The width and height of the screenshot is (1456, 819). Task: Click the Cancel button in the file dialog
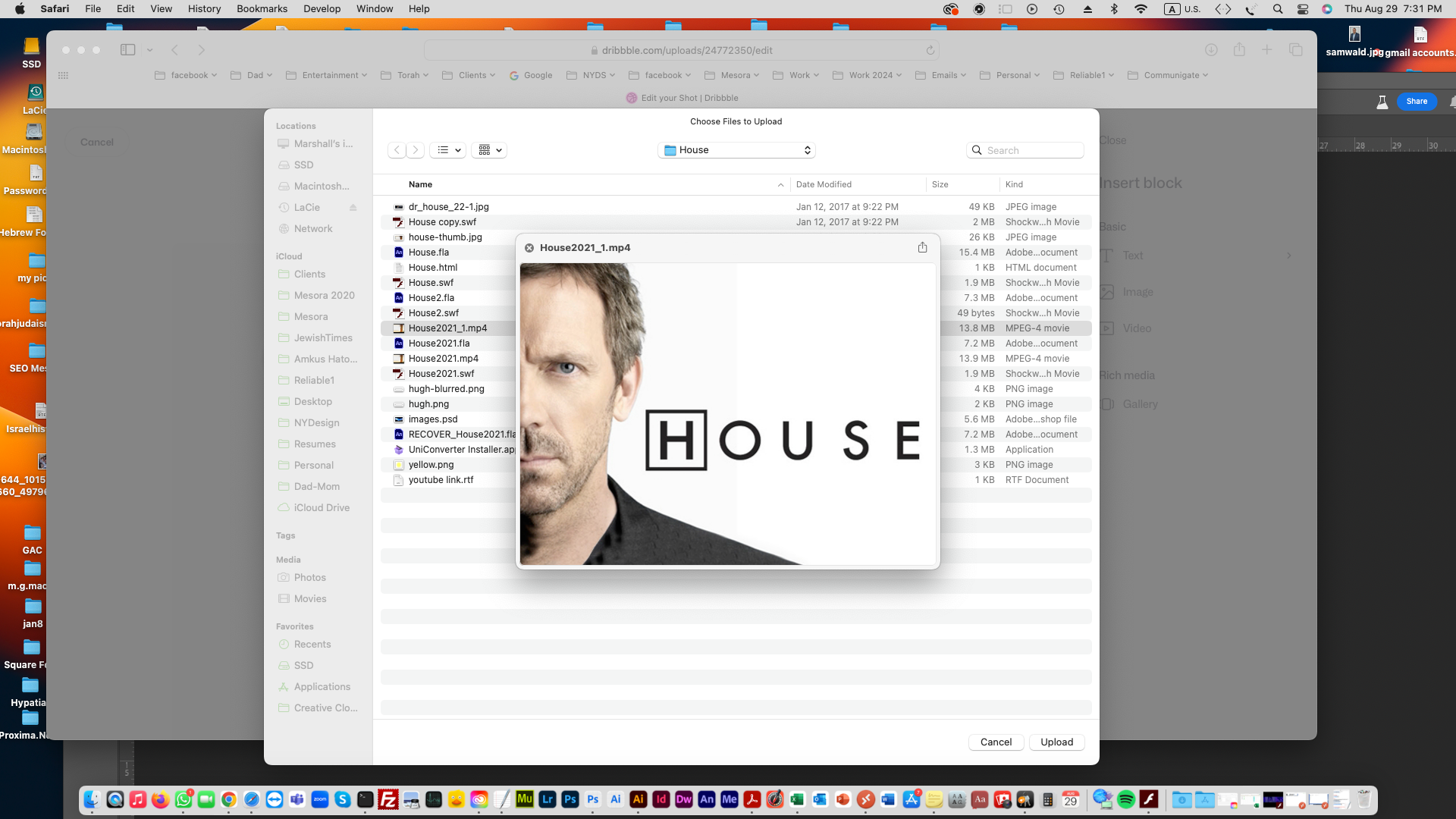click(996, 742)
